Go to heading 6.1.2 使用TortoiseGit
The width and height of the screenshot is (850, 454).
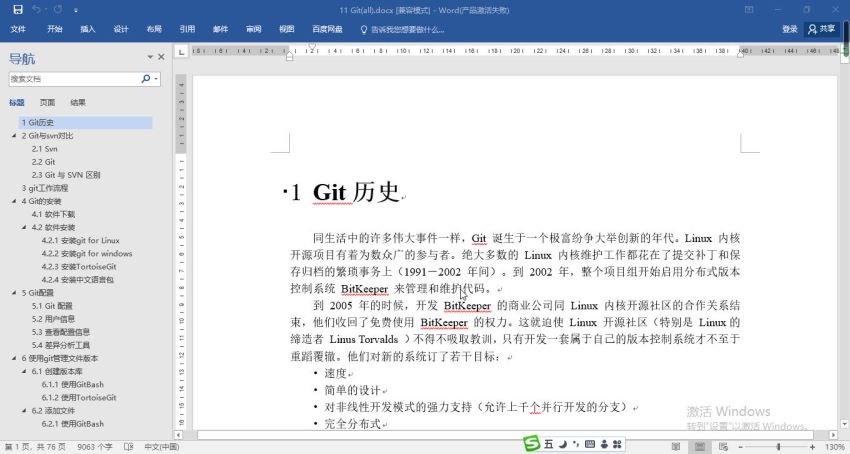[x=79, y=398]
